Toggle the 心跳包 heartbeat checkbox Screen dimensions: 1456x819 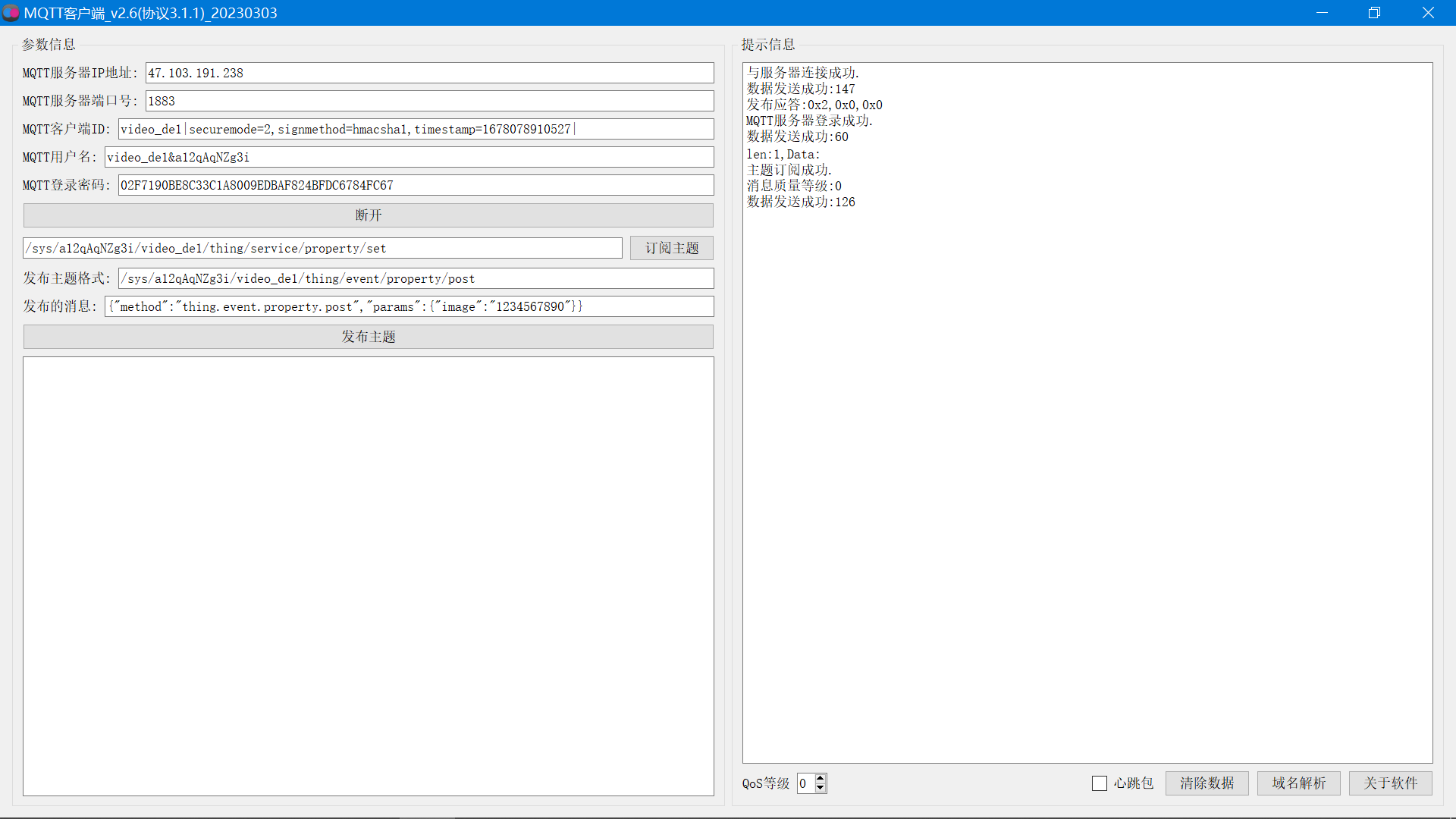(x=1099, y=783)
